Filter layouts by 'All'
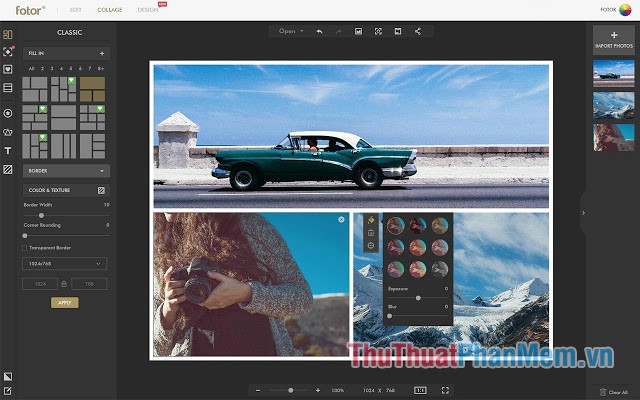This screenshot has height=400, width=640. click(x=31, y=69)
